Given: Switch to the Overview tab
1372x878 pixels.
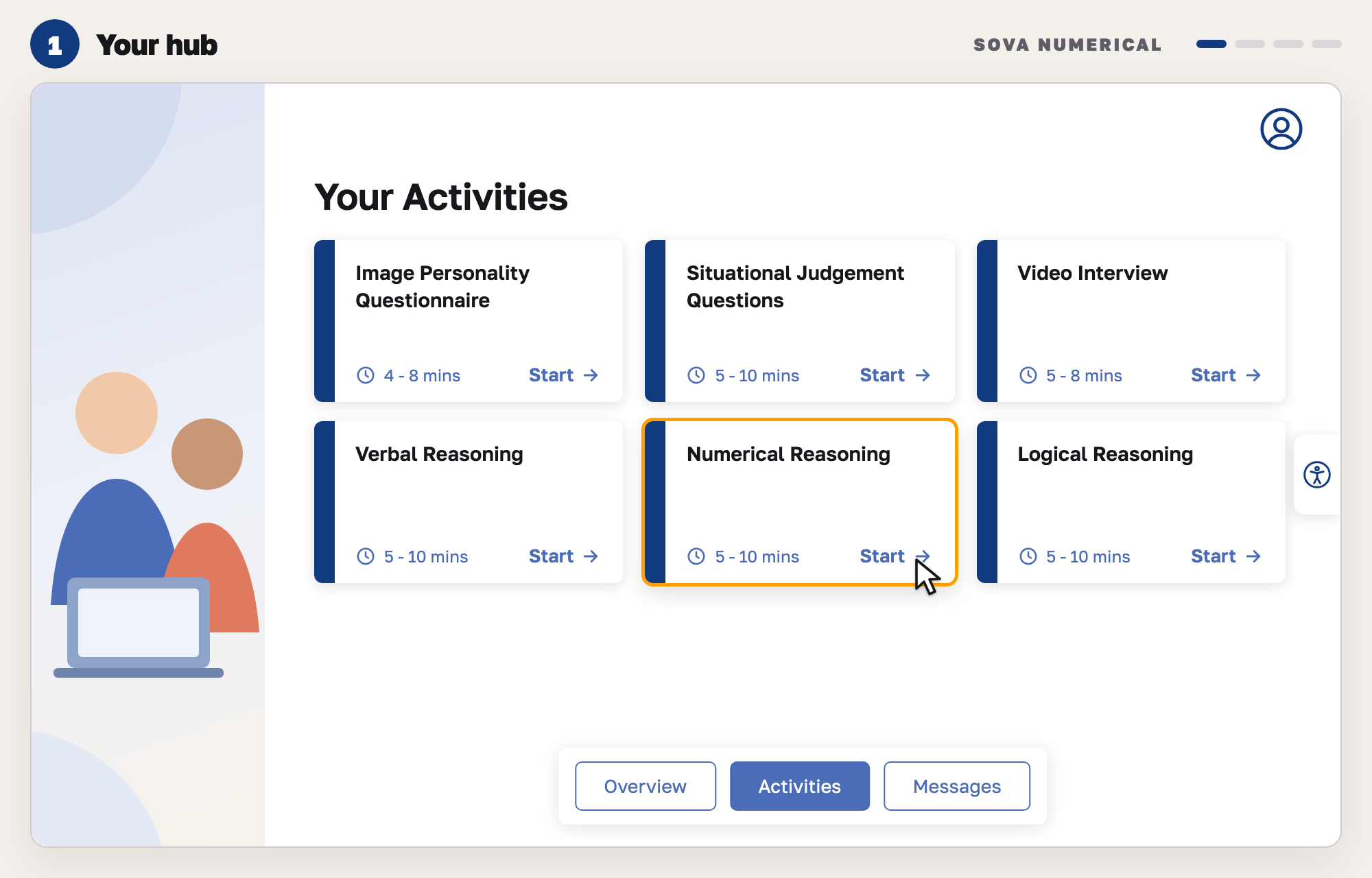Looking at the screenshot, I should pos(646,786).
